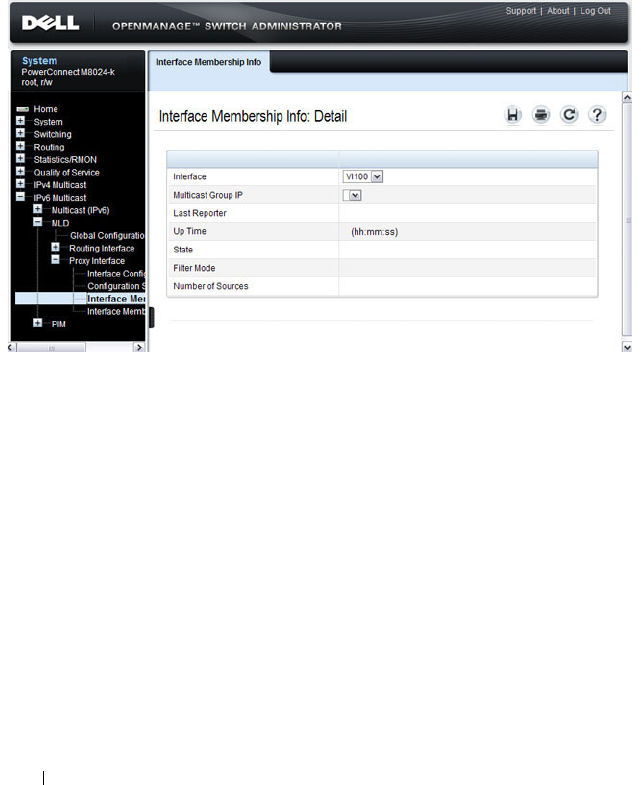Viewport: 641px width, 785px height.
Task: Open MLD Global Configuration tree item
Action: [107, 236]
